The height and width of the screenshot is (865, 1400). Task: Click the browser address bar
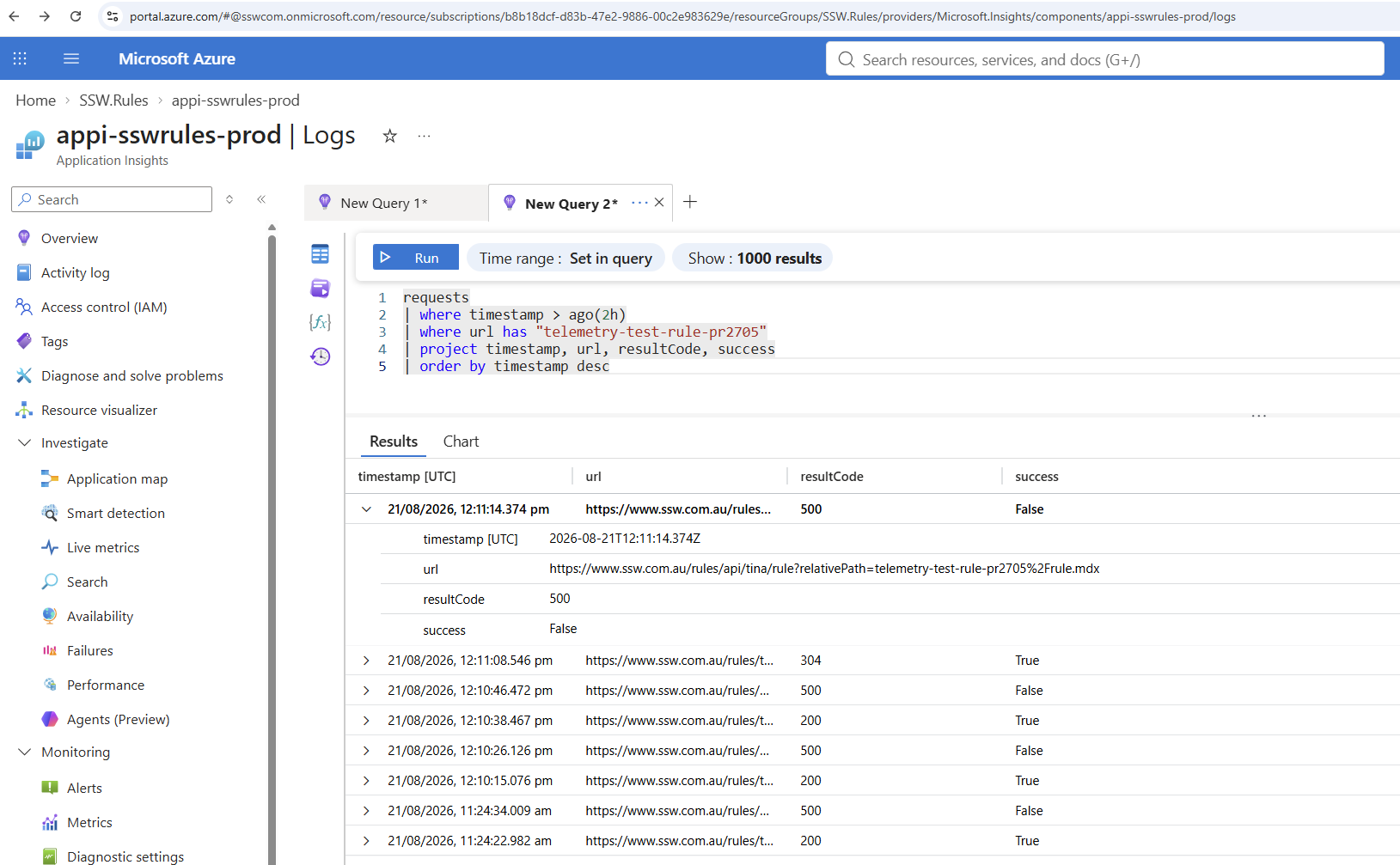682,16
